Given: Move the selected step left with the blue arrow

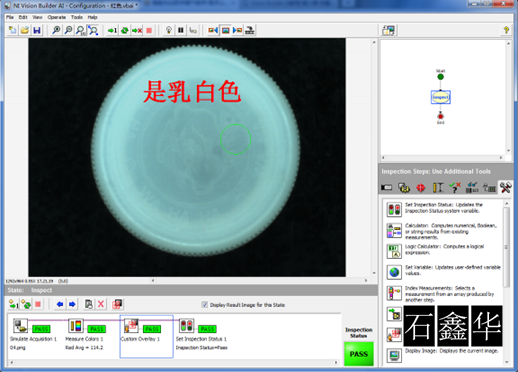Looking at the screenshot, I should (60, 304).
